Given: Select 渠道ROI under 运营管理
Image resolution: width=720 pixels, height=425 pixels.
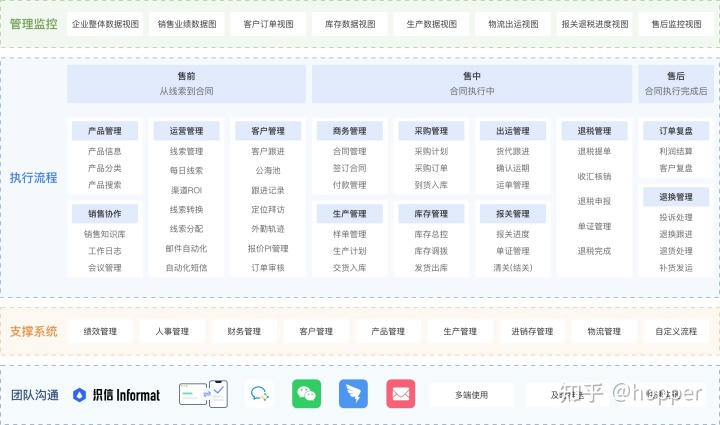Looking at the screenshot, I should point(186,190).
